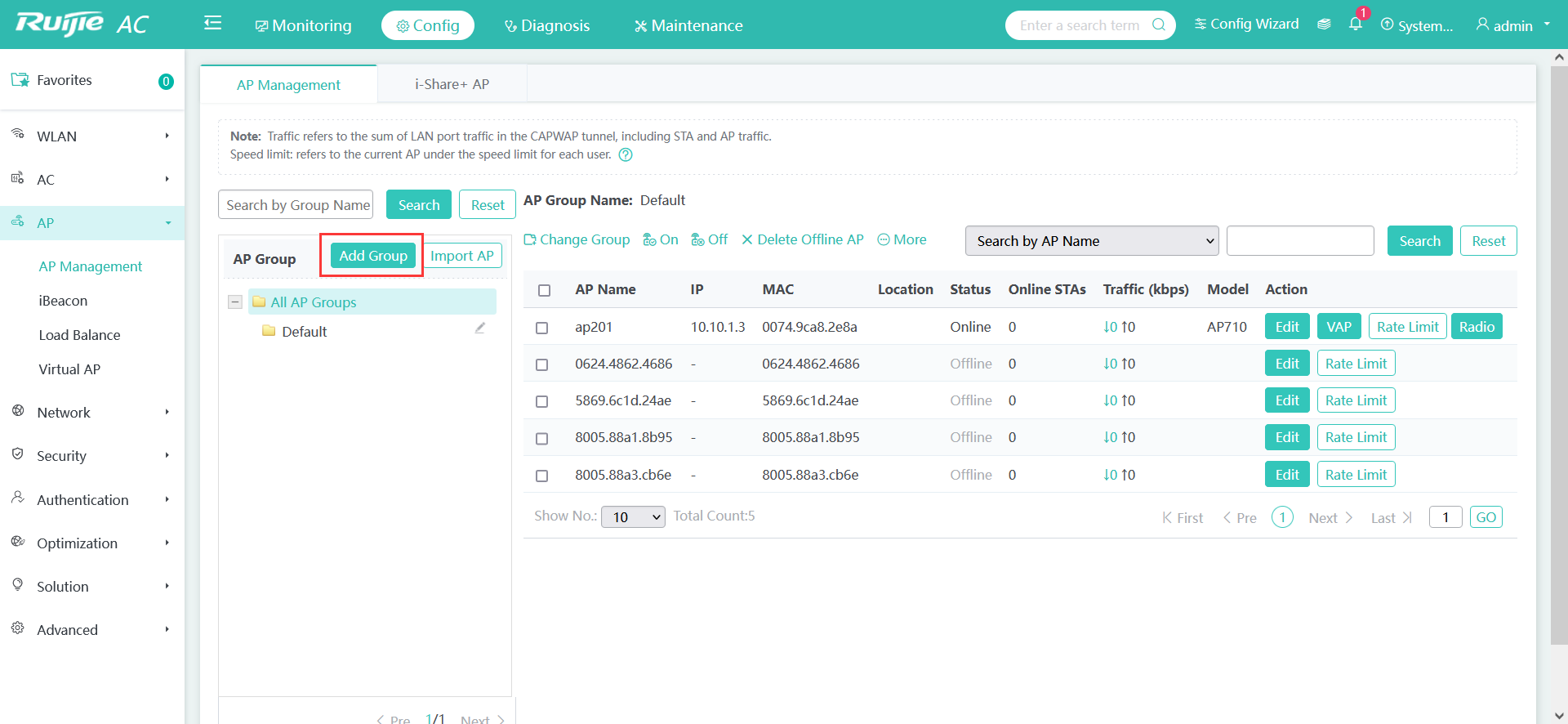Toggle the select-all checkbox in table header
Image resolution: width=1568 pixels, height=724 pixels.
(545, 290)
